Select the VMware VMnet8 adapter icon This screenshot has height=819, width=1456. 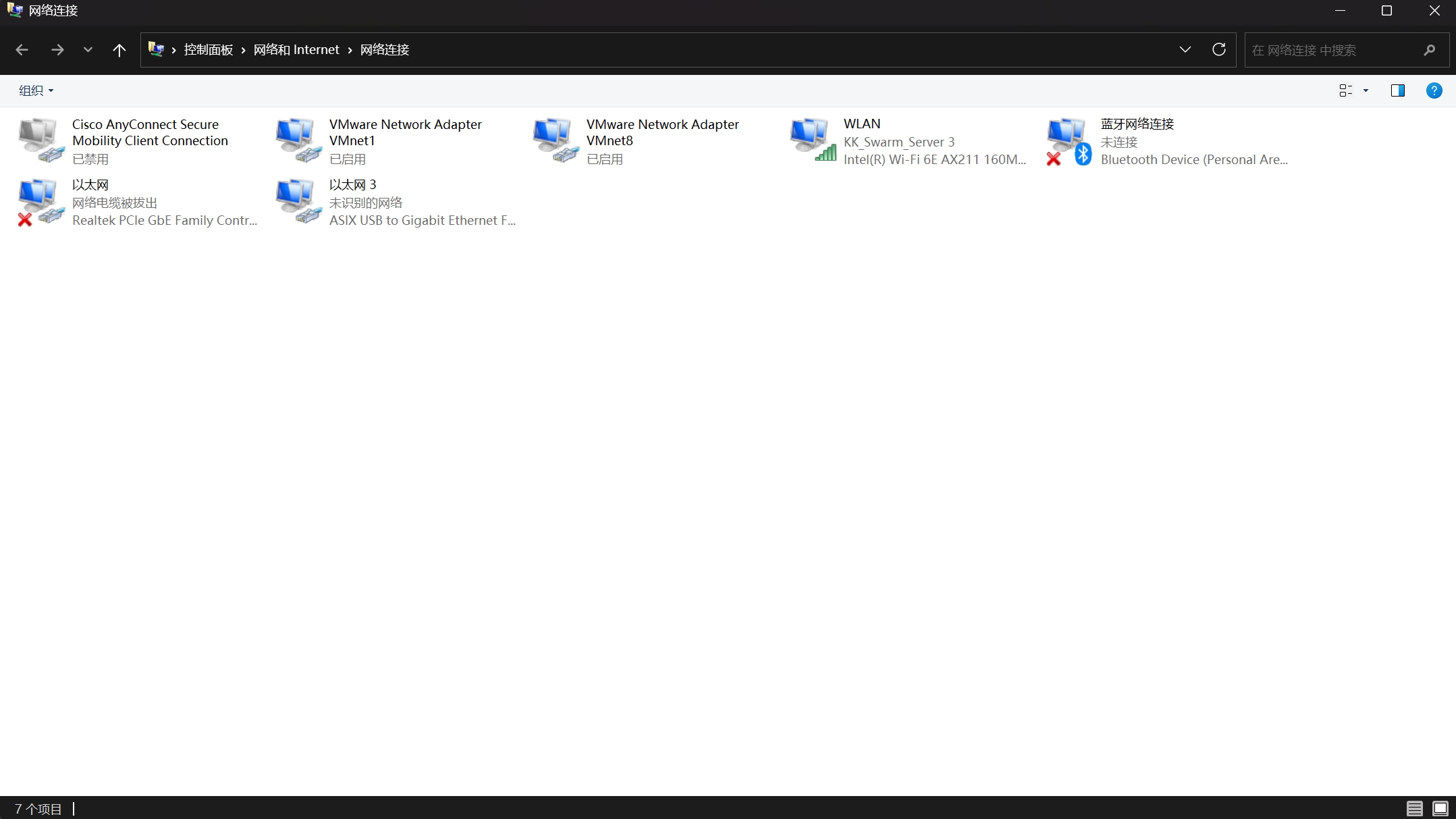(556, 140)
